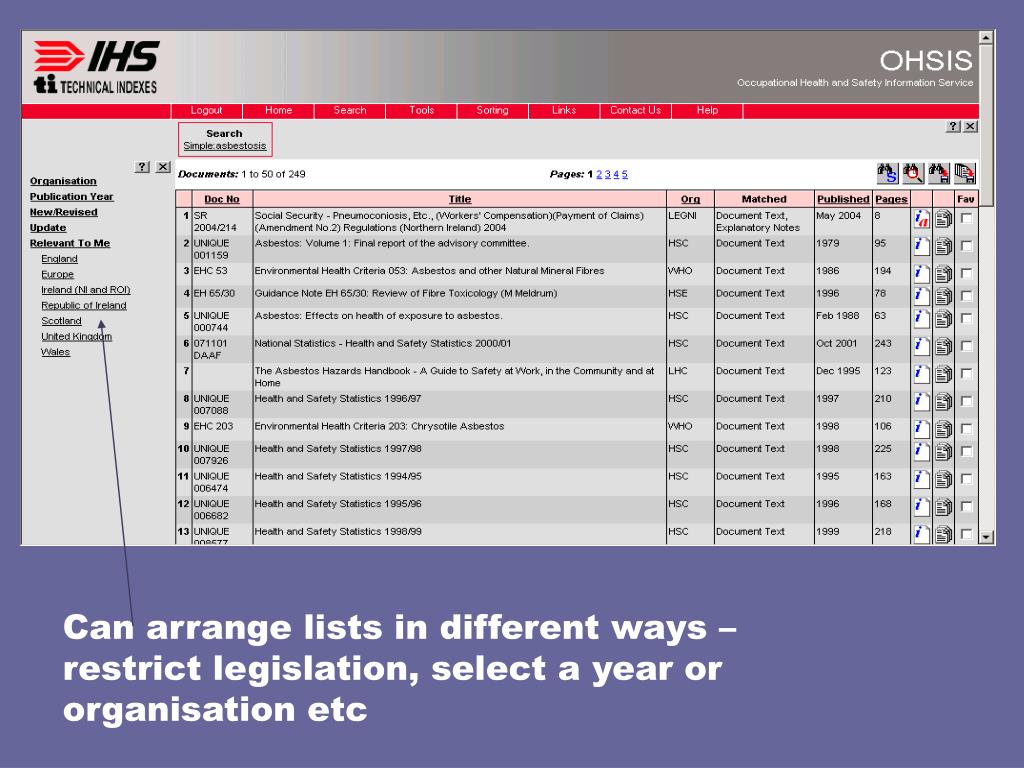
Task: Click the documents with disk save-results icon
Action: (x=965, y=174)
